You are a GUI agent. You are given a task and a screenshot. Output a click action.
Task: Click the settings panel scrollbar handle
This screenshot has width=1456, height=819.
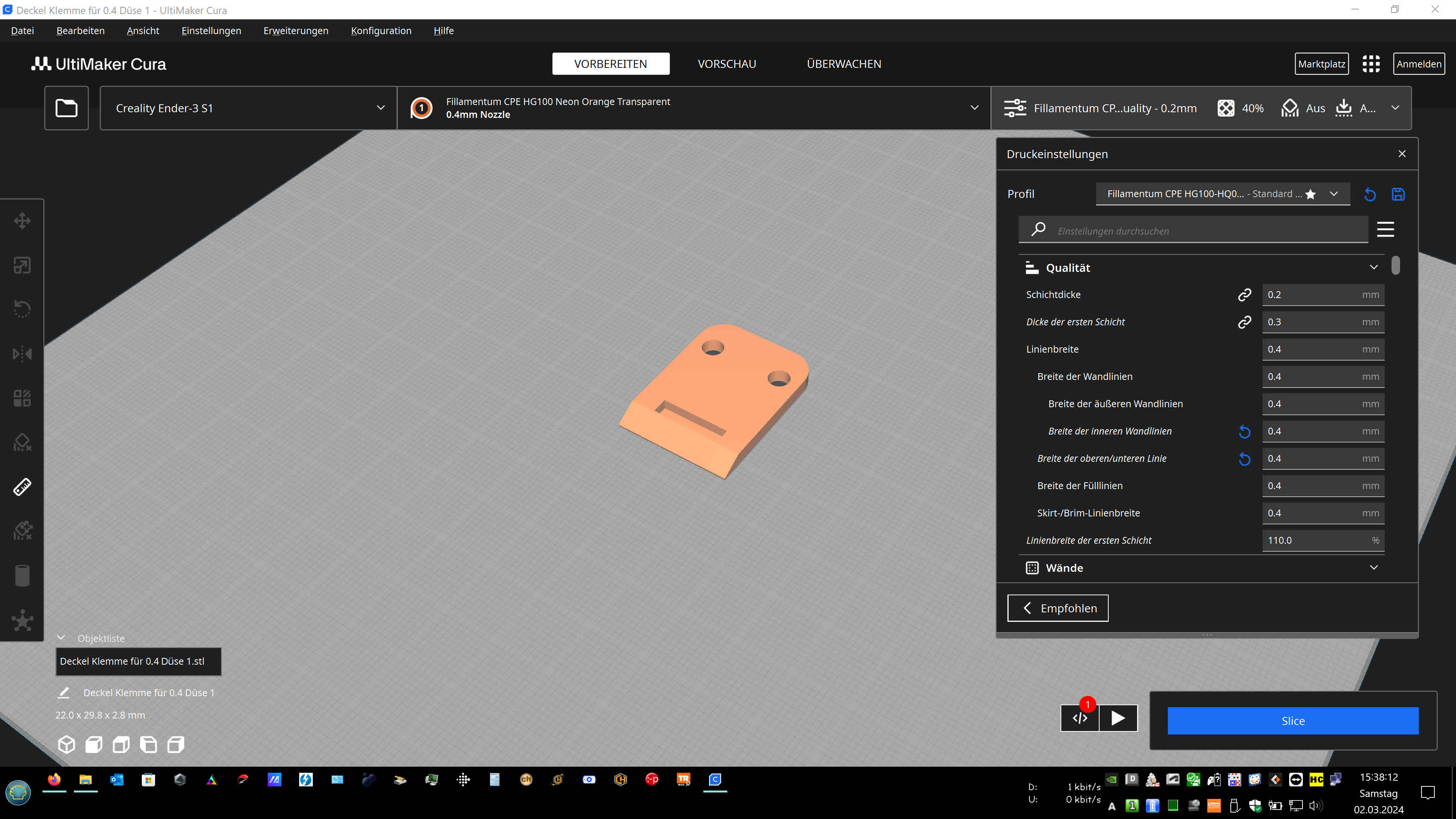[1395, 266]
